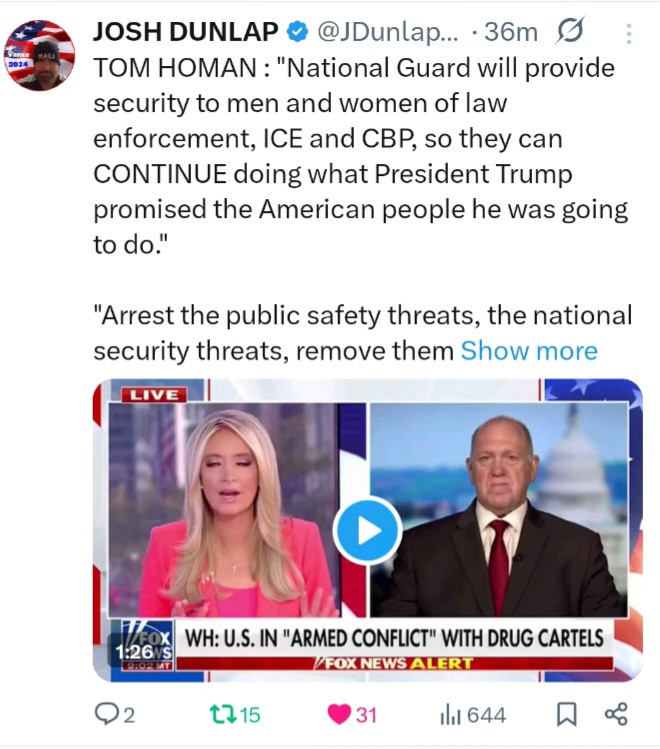Open the three-dot more options menu
The width and height of the screenshot is (660, 749).
point(628,34)
